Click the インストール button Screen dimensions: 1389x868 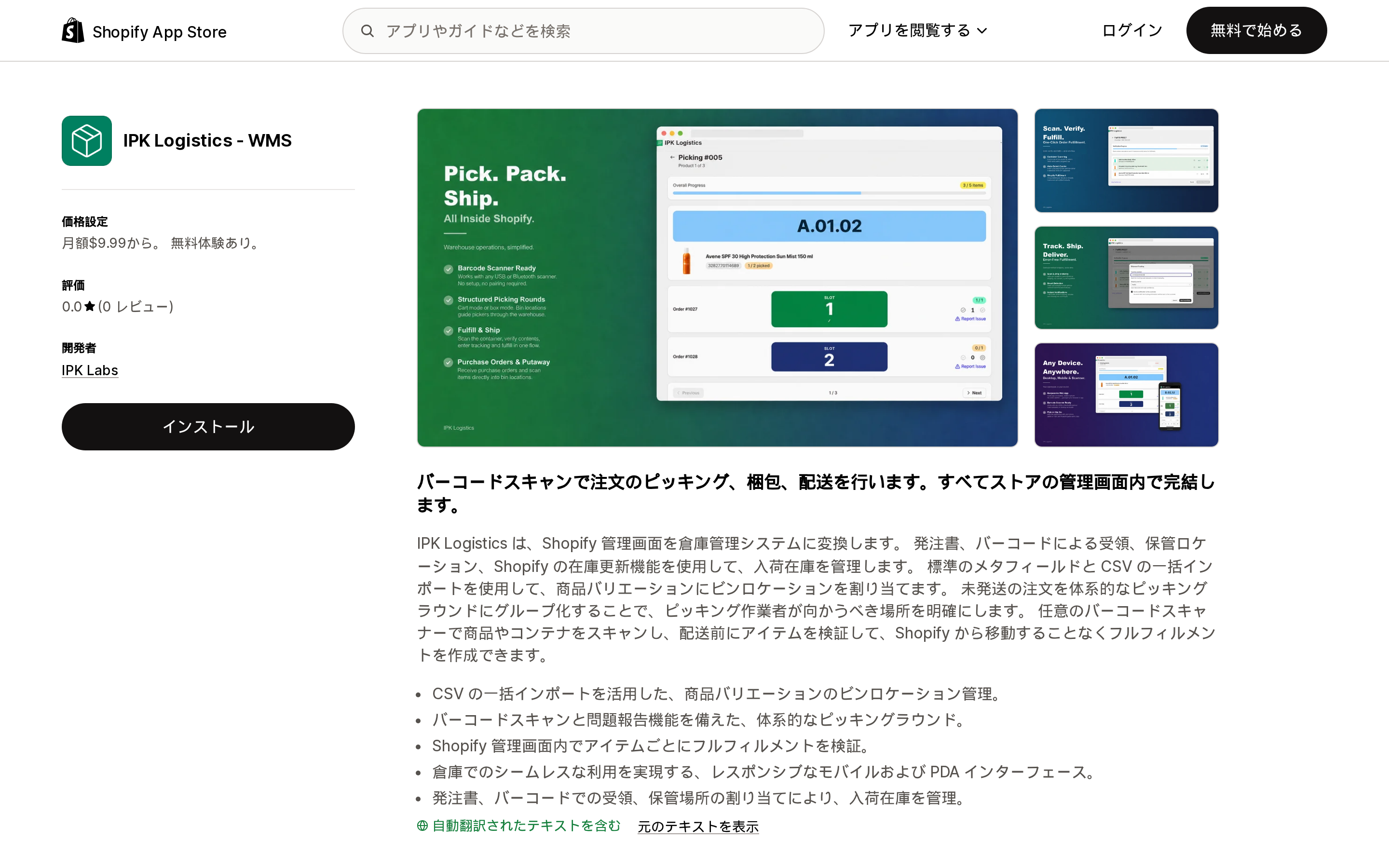coord(208,427)
